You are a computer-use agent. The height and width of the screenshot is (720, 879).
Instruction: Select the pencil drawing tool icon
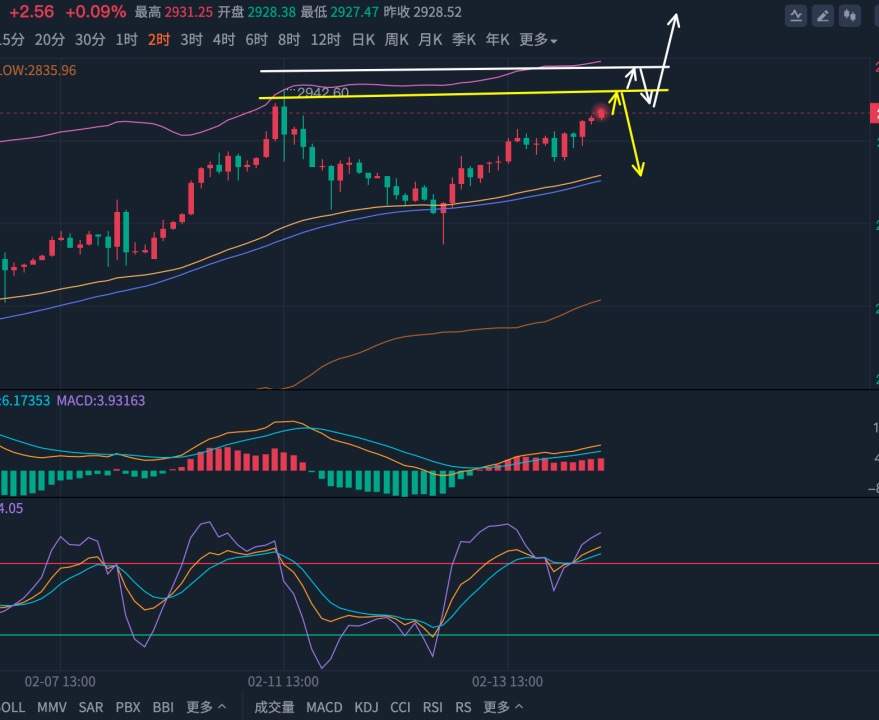tap(822, 16)
